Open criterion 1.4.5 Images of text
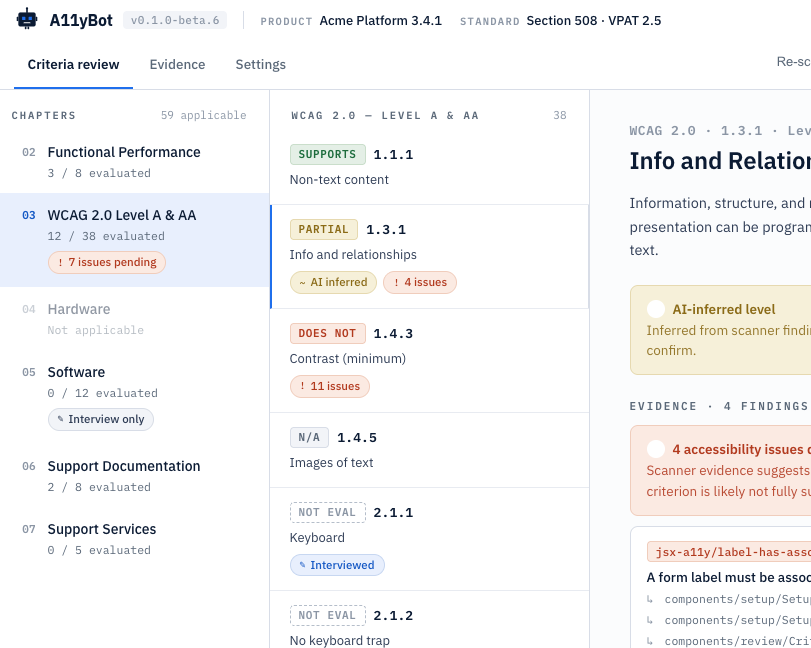Screen dimensions: 811x648 point(429,450)
